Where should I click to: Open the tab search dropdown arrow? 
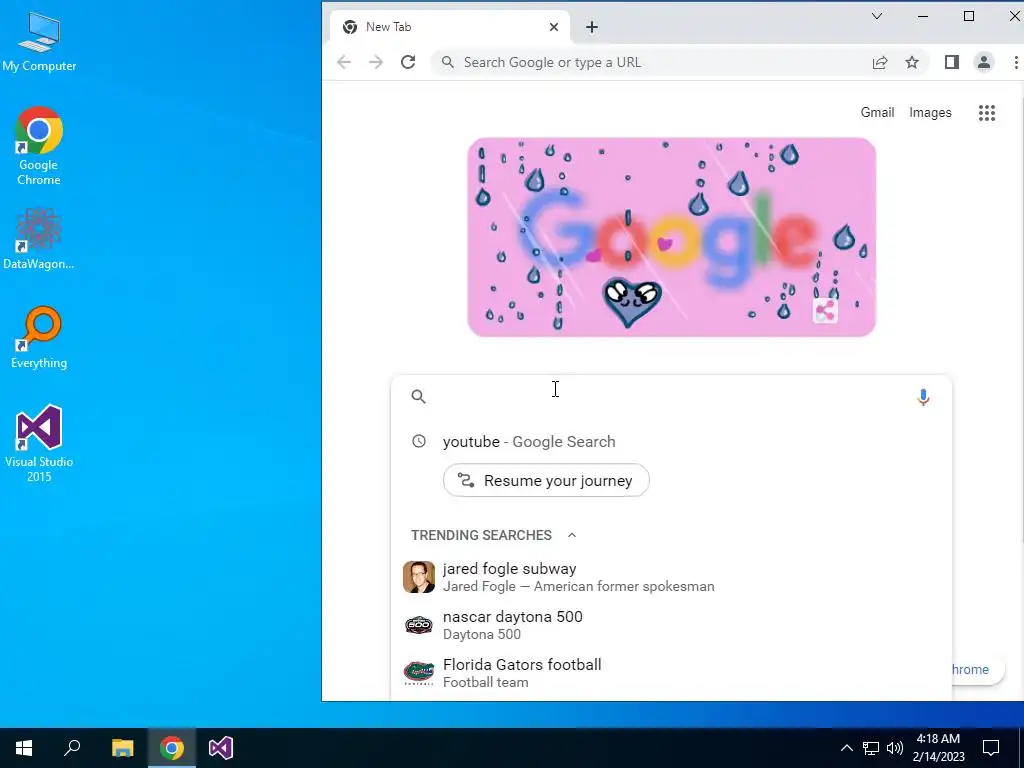click(x=877, y=16)
